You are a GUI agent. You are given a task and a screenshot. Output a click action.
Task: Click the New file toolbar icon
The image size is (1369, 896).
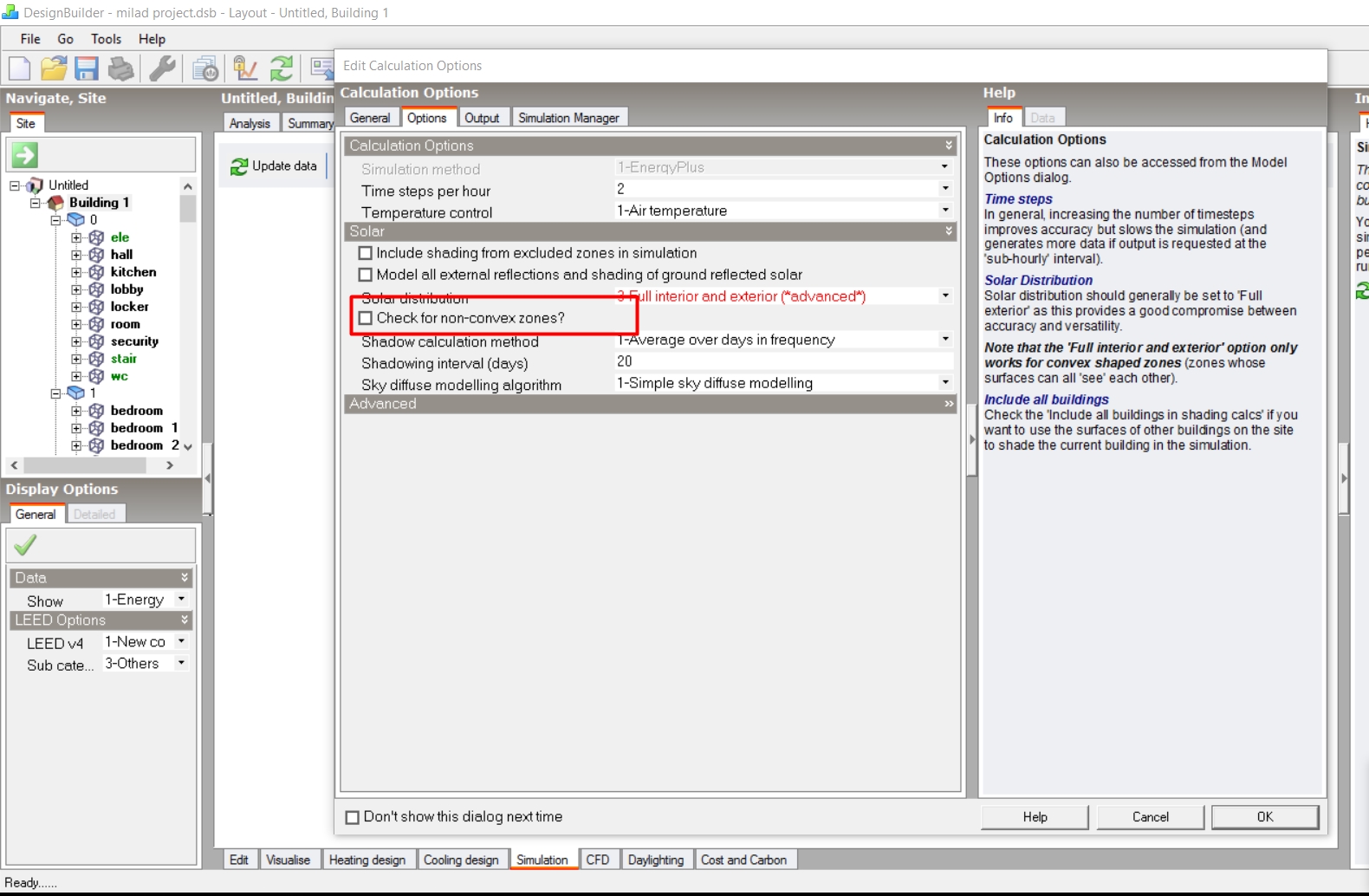coord(19,68)
